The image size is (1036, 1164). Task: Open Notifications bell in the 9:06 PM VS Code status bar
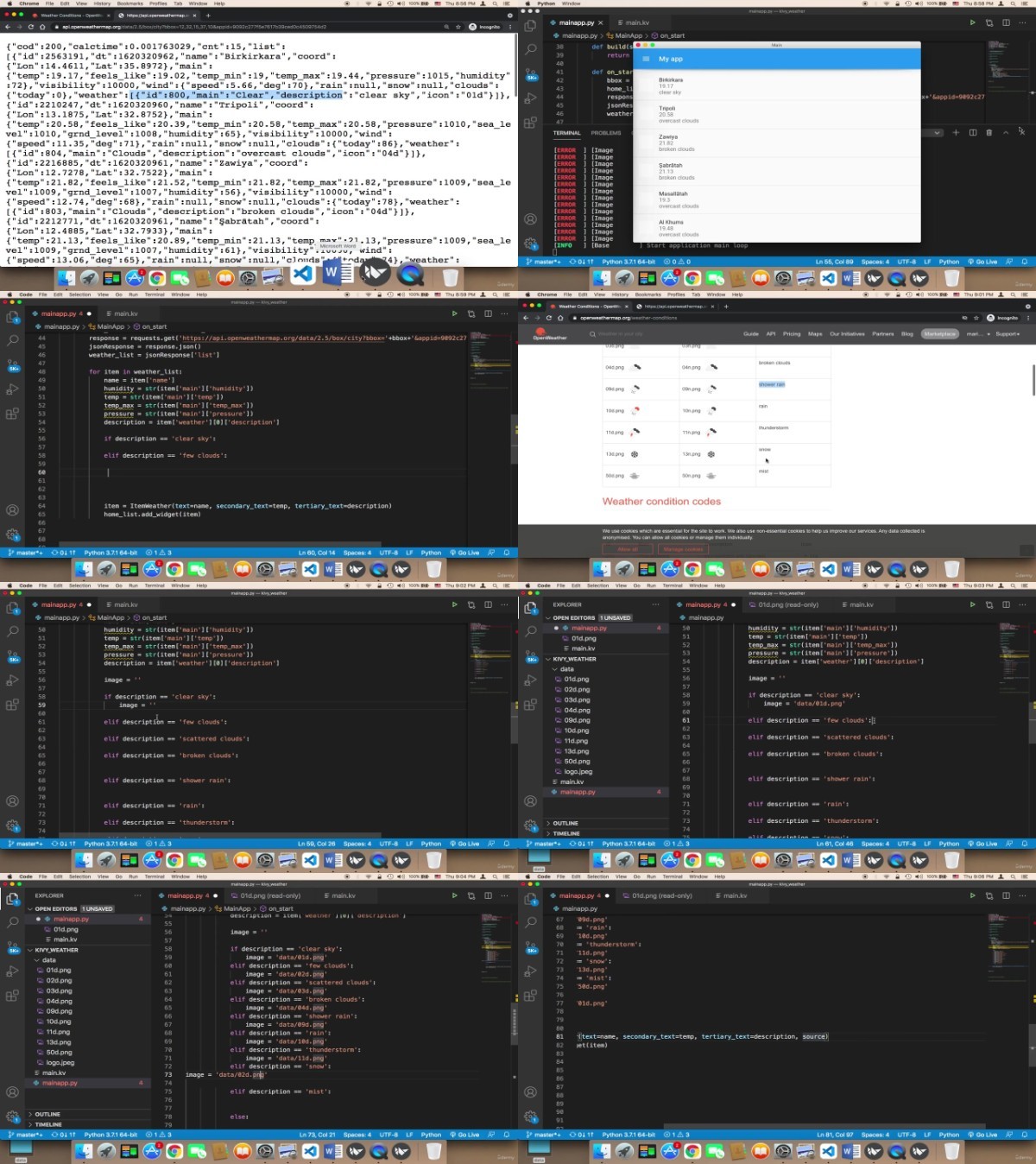click(1025, 1135)
